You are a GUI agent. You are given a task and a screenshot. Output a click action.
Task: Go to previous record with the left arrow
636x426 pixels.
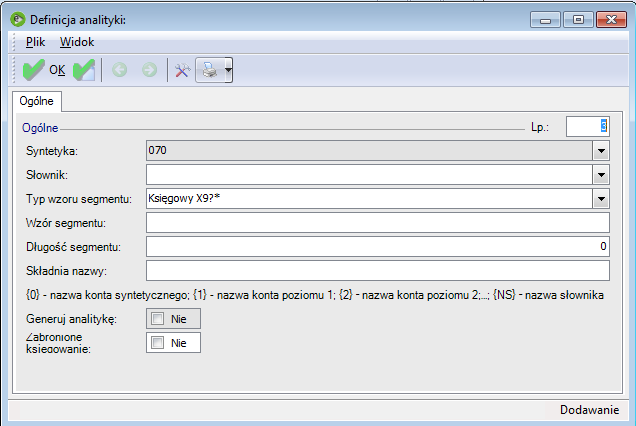[x=120, y=70]
